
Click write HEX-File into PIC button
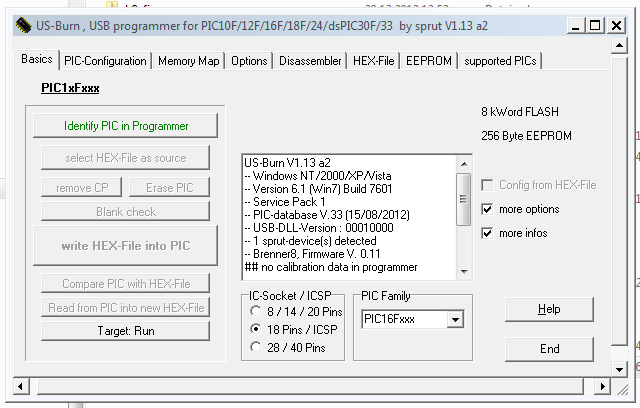126,246
